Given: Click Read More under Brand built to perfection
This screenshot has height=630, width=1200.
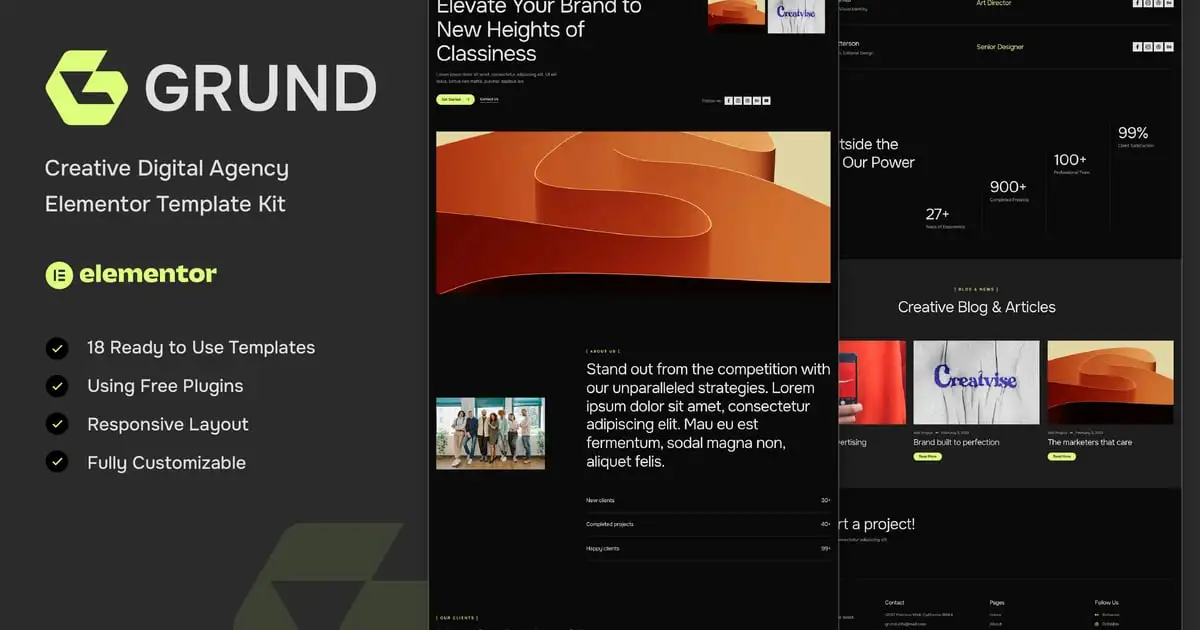Looking at the screenshot, I should [927, 456].
